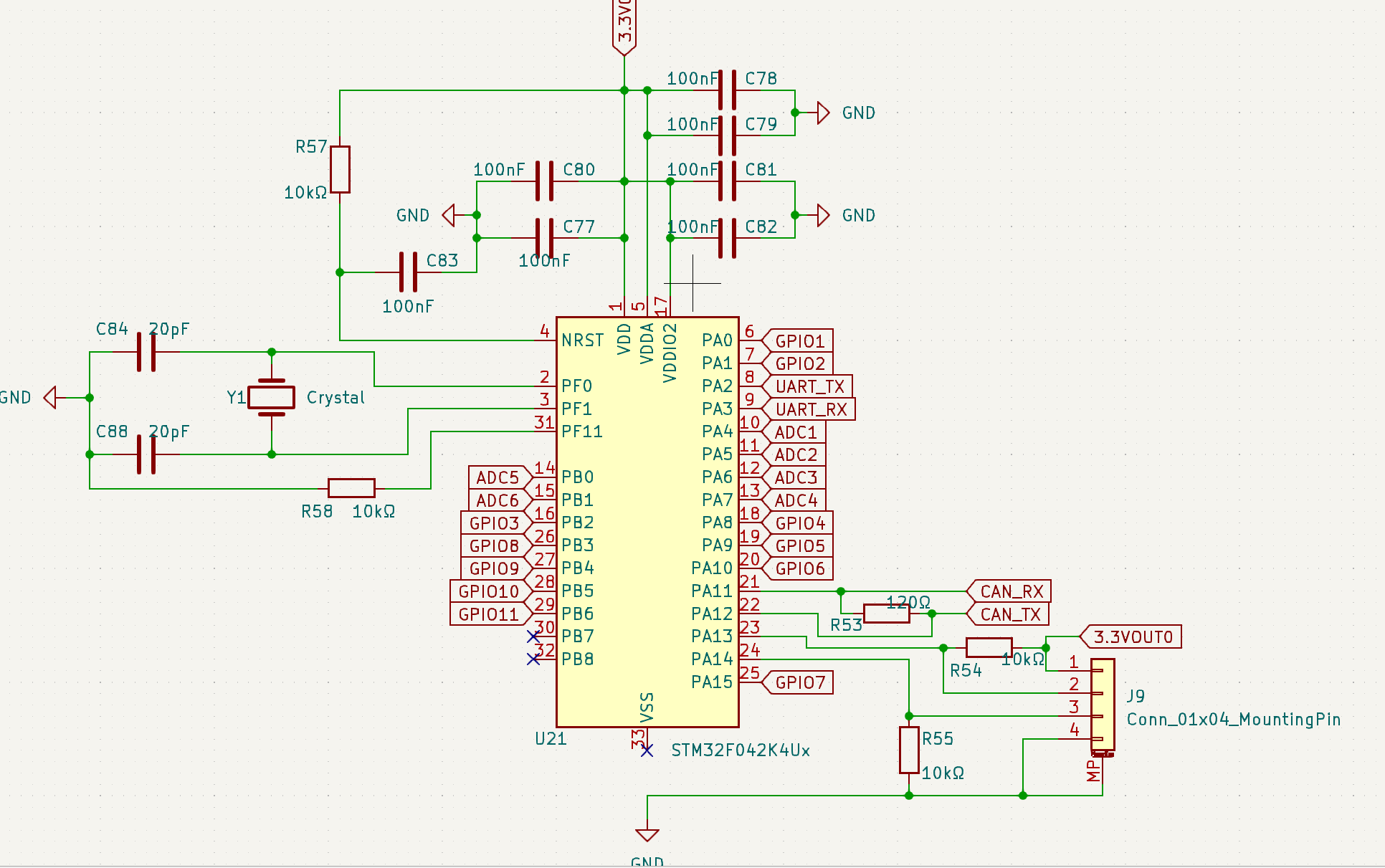The image size is (1385, 868).
Task: Select the Y1 crystal symbol
Action: 271,398
